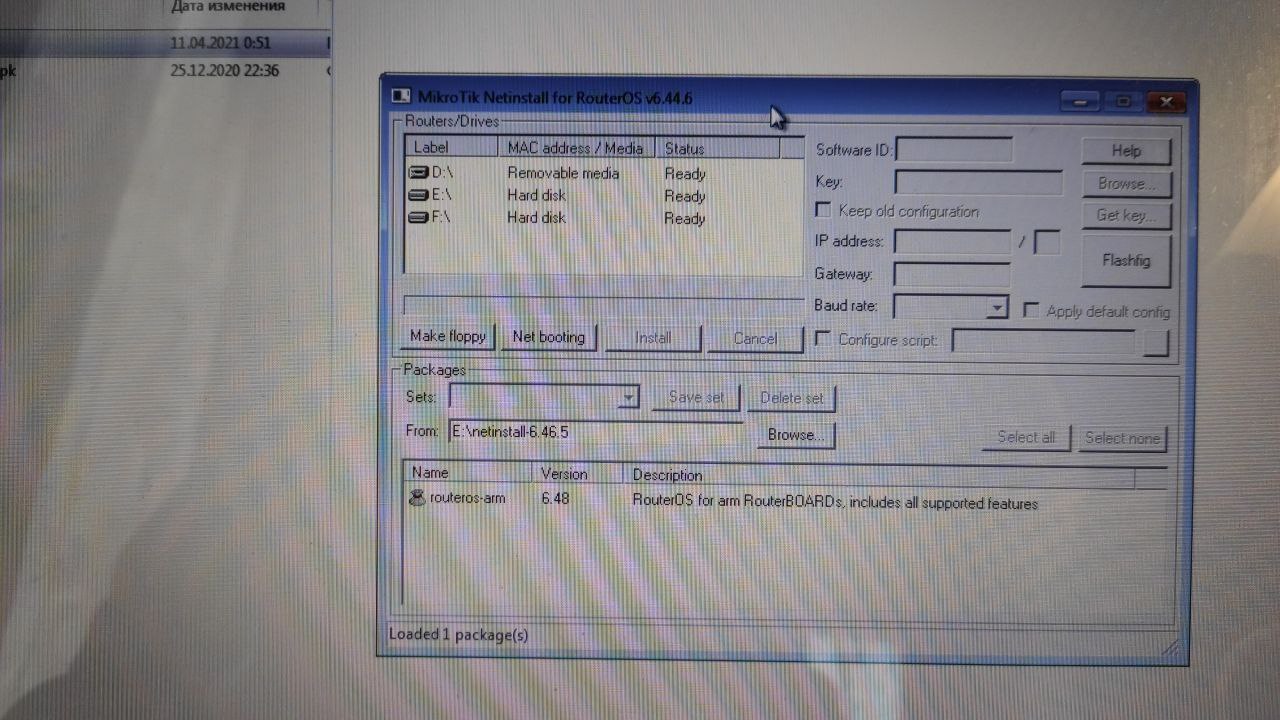
Task: Click the packages Version column header
Action: pyautogui.click(x=578, y=474)
